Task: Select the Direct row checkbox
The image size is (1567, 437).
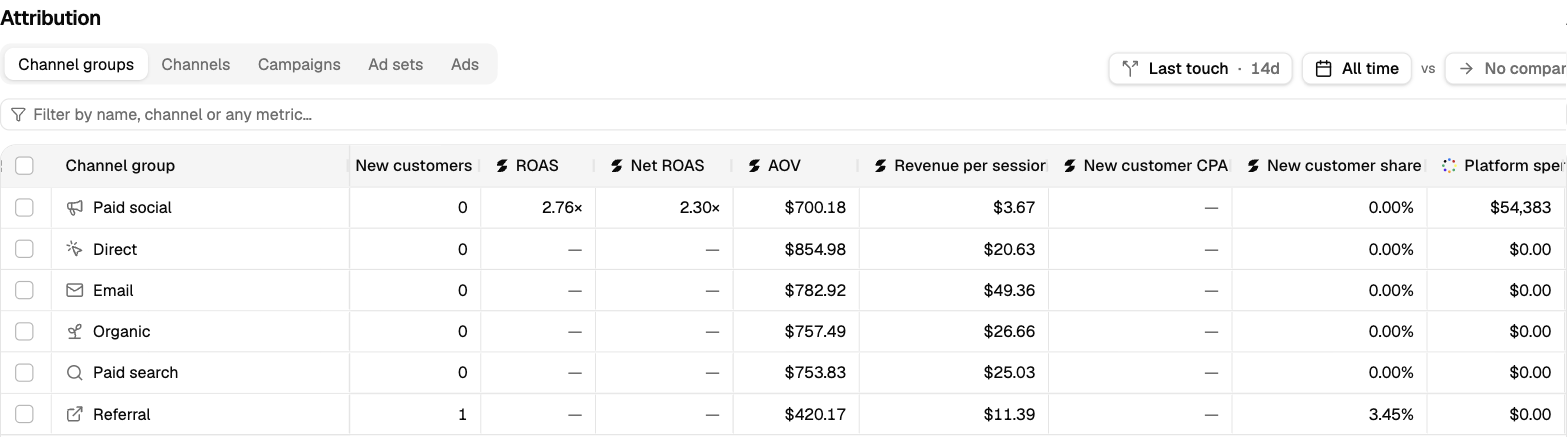Action: tap(25, 249)
